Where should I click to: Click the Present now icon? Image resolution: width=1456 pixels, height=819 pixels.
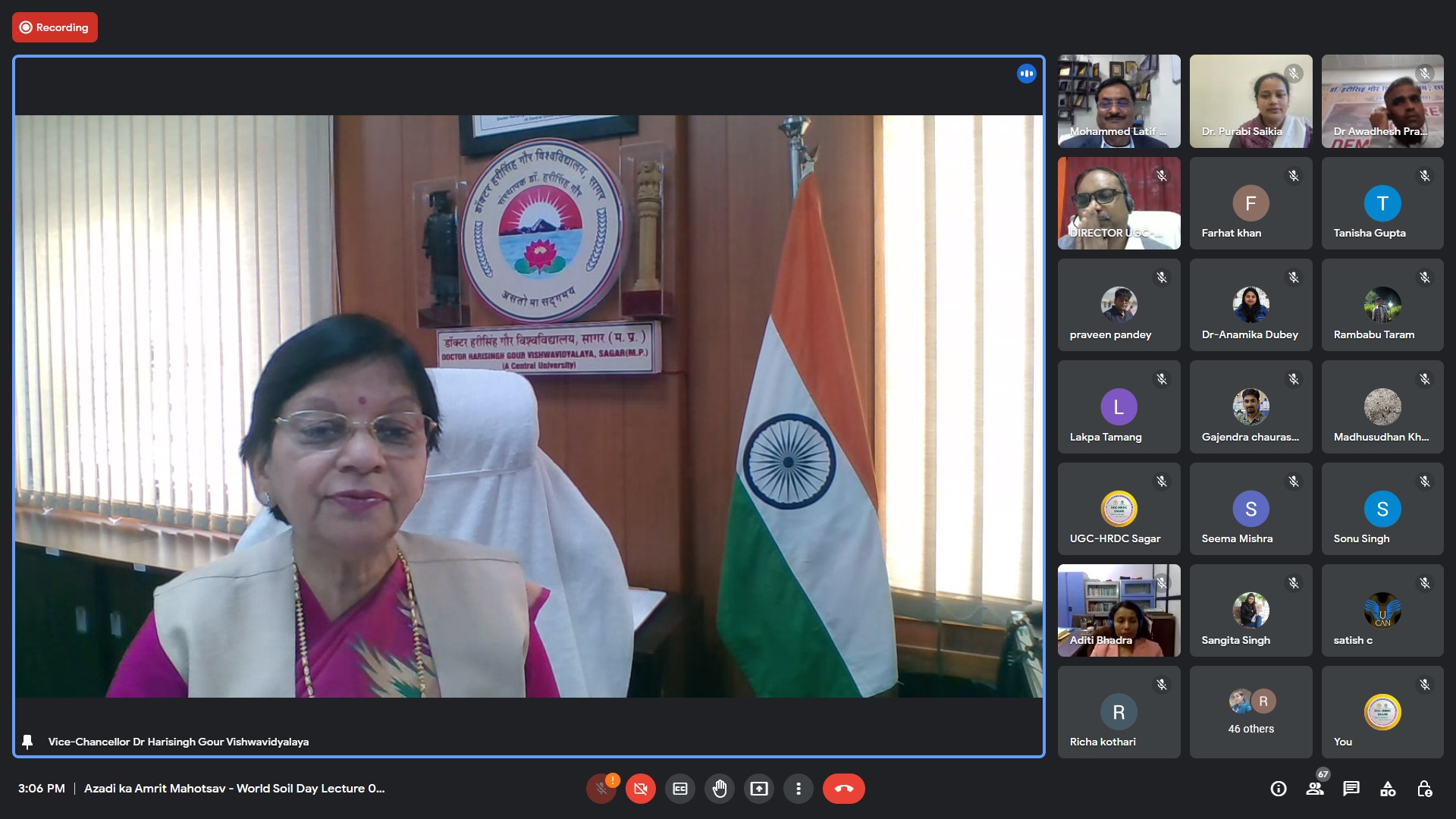click(x=759, y=789)
